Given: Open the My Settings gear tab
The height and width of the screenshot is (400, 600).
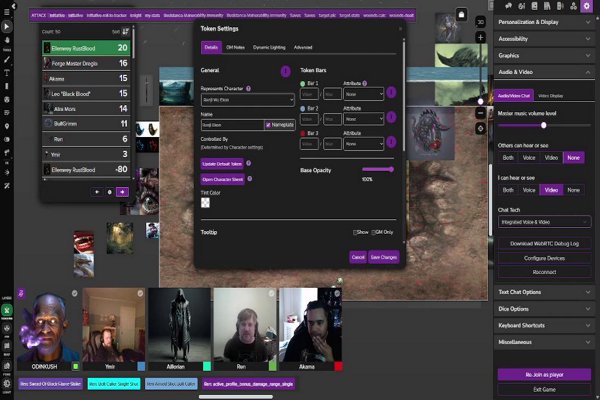Looking at the screenshot, I should click(x=587, y=6).
